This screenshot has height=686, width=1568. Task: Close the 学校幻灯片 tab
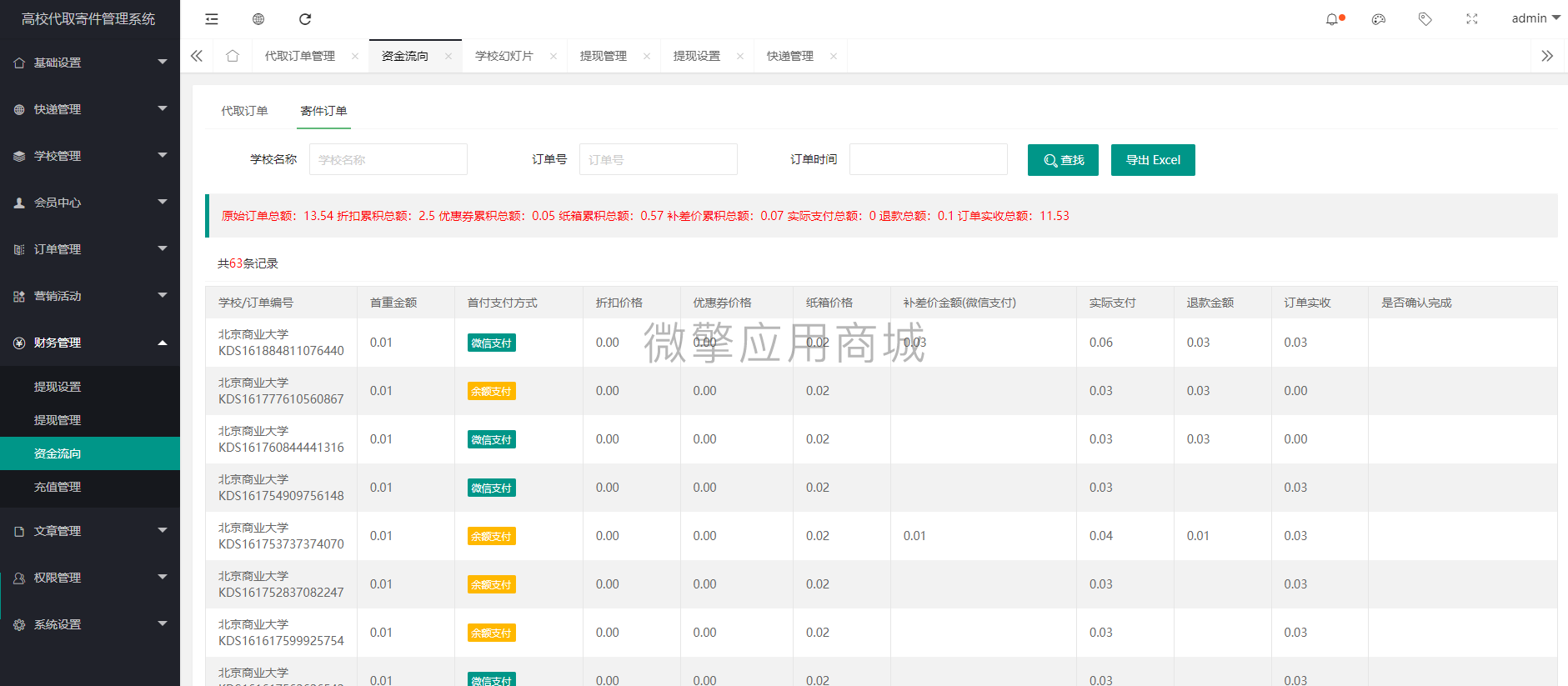[x=554, y=57]
